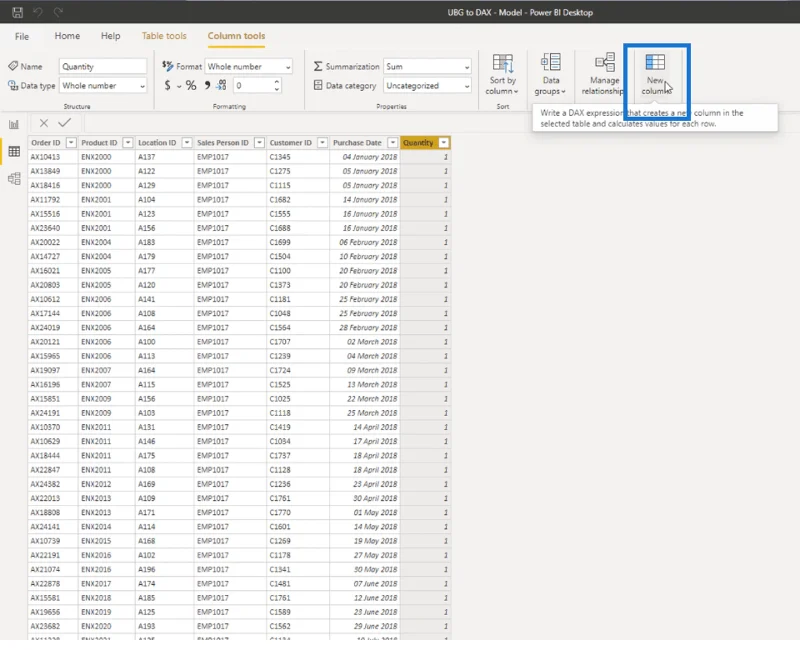Commit formula with the checkmark icon
Screen dimensions: 800x650
(65, 123)
